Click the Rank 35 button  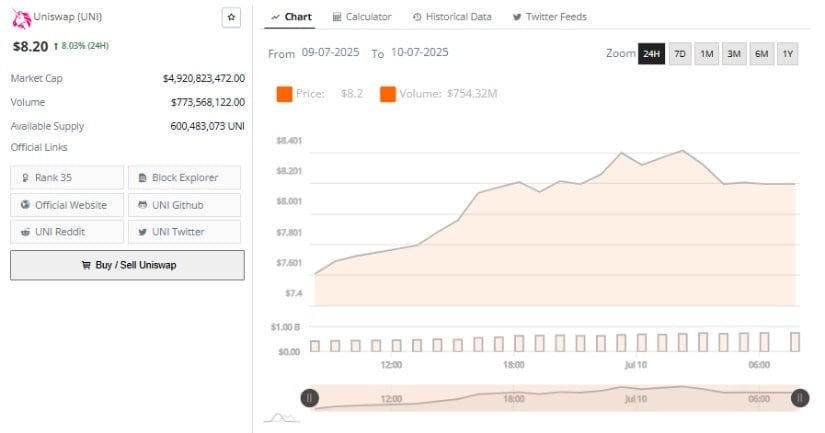(67, 177)
